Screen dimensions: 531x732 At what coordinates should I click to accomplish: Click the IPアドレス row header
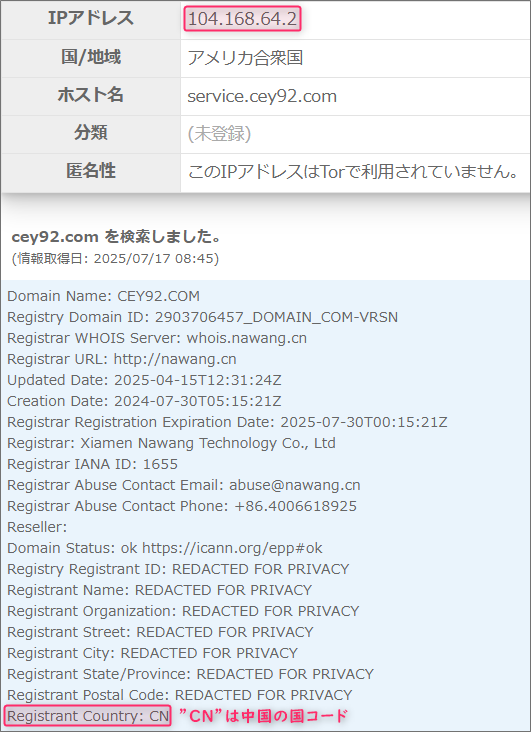(91, 19)
